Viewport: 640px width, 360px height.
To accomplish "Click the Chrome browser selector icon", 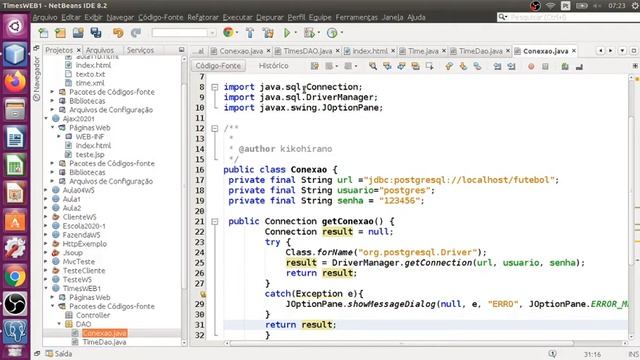I will [x=228, y=33].
